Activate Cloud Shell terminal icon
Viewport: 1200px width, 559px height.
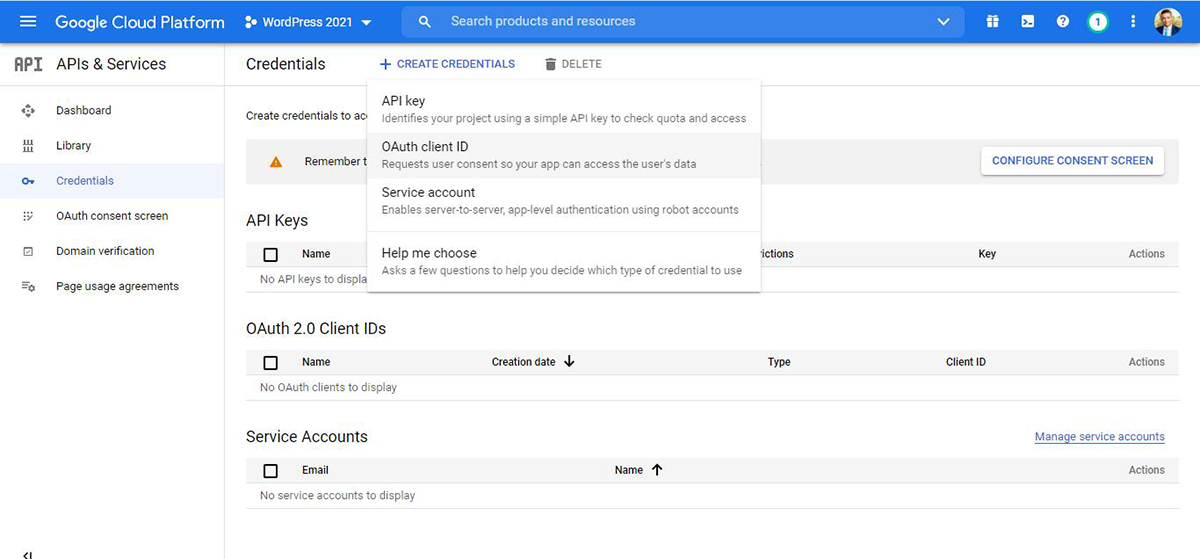[1027, 22]
